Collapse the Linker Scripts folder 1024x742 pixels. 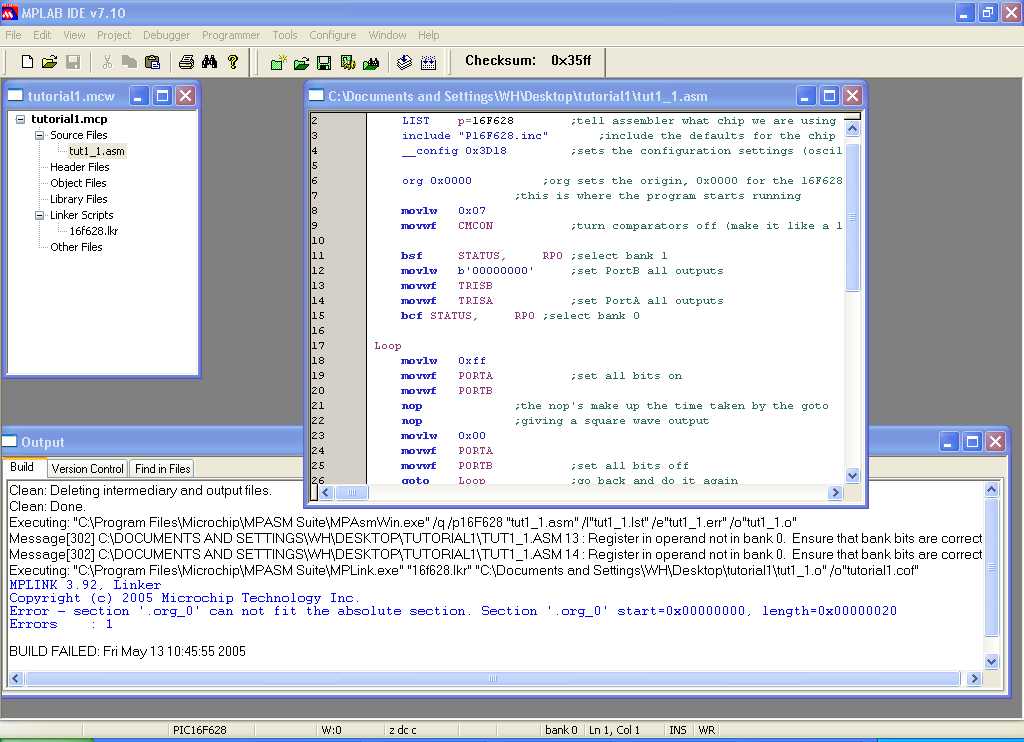[x=39, y=215]
